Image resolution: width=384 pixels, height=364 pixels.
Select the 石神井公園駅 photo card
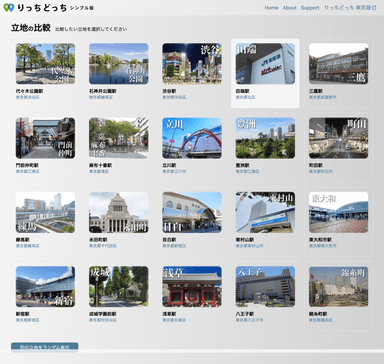[x=119, y=64]
